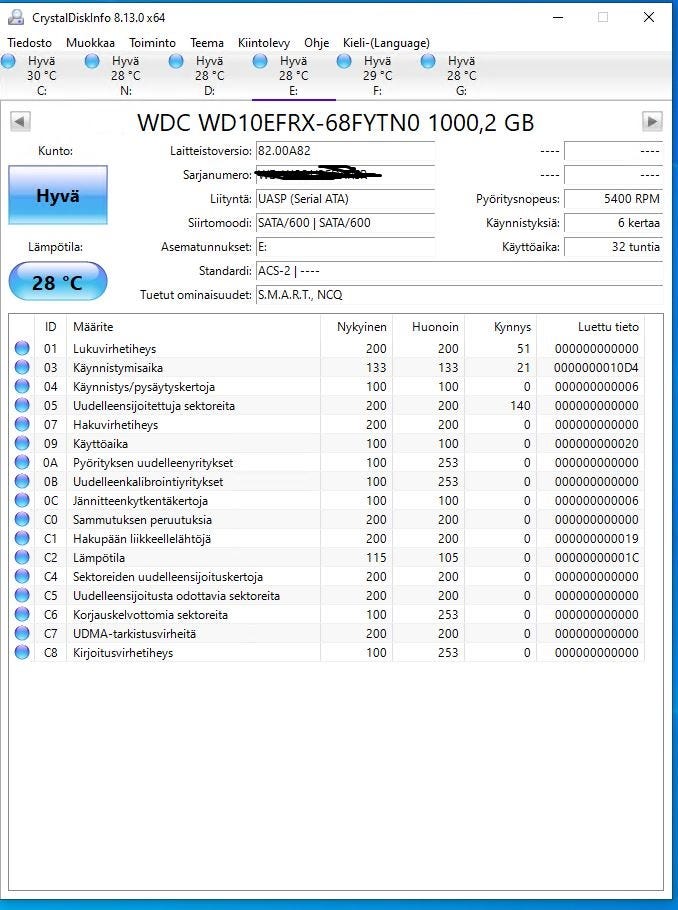The width and height of the screenshot is (678, 910).
Task: Click threshold value 51
Action: pyautogui.click(x=524, y=348)
